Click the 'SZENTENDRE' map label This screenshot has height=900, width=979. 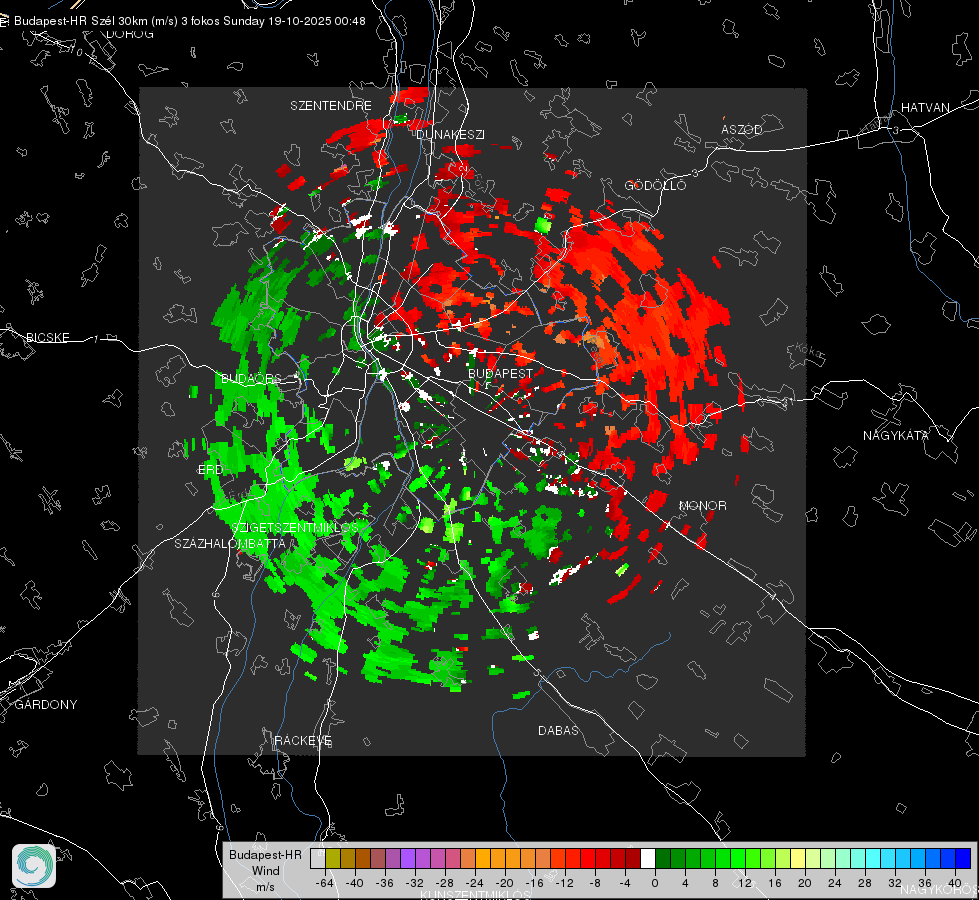pyautogui.click(x=330, y=106)
